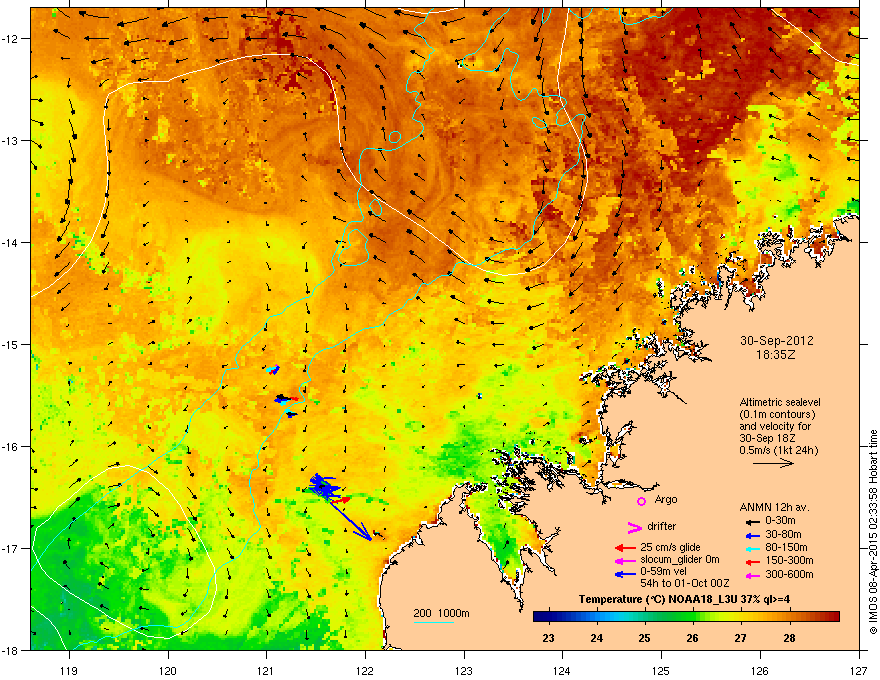Click the color bar tick label '26'
The width and height of the screenshot is (880, 680).
693,638
